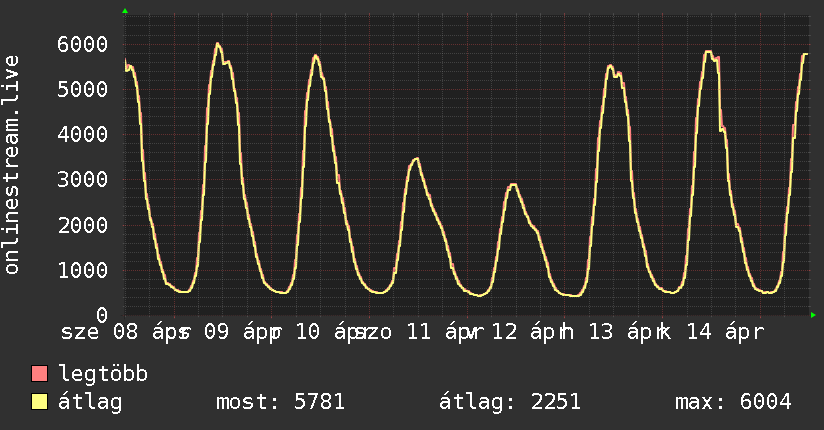Click the '12 ápr' date label

click(530, 332)
